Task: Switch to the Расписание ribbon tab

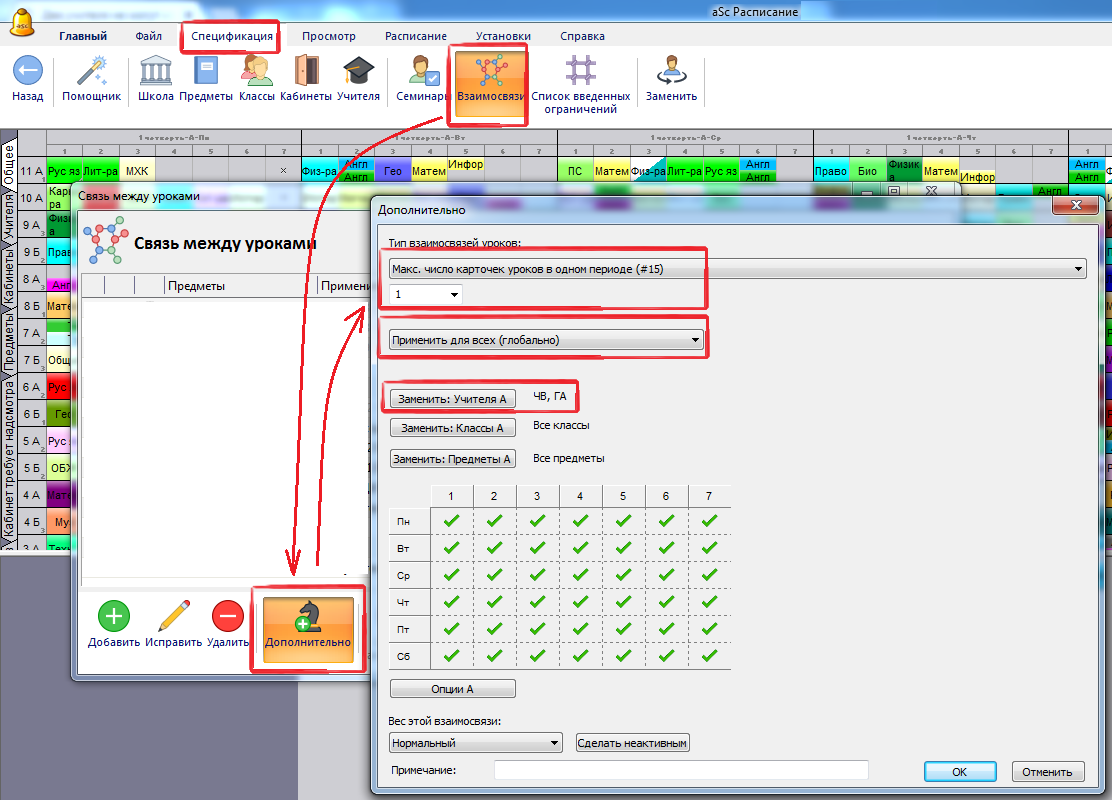Action: point(415,36)
